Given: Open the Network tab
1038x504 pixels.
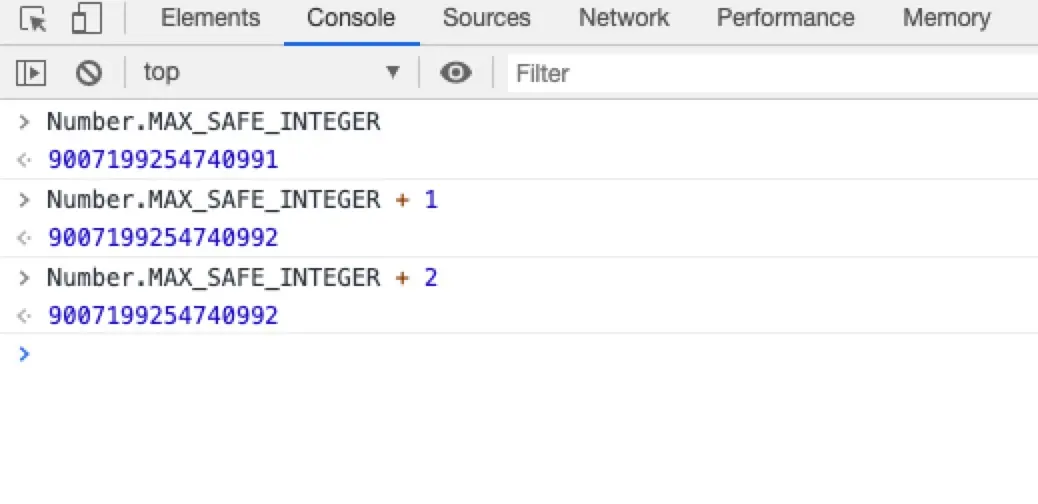Looking at the screenshot, I should (x=624, y=18).
